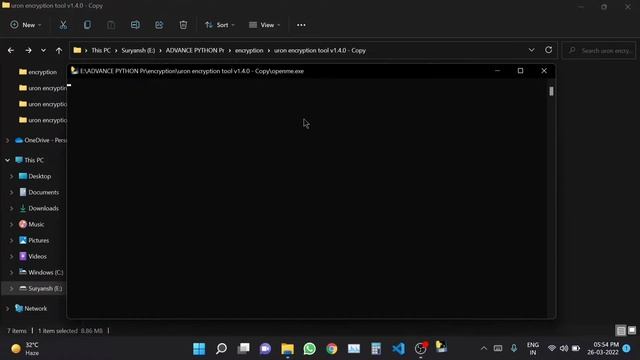Click the Search box in File Explorer
The width and height of the screenshot is (640, 360).
tap(599, 51)
